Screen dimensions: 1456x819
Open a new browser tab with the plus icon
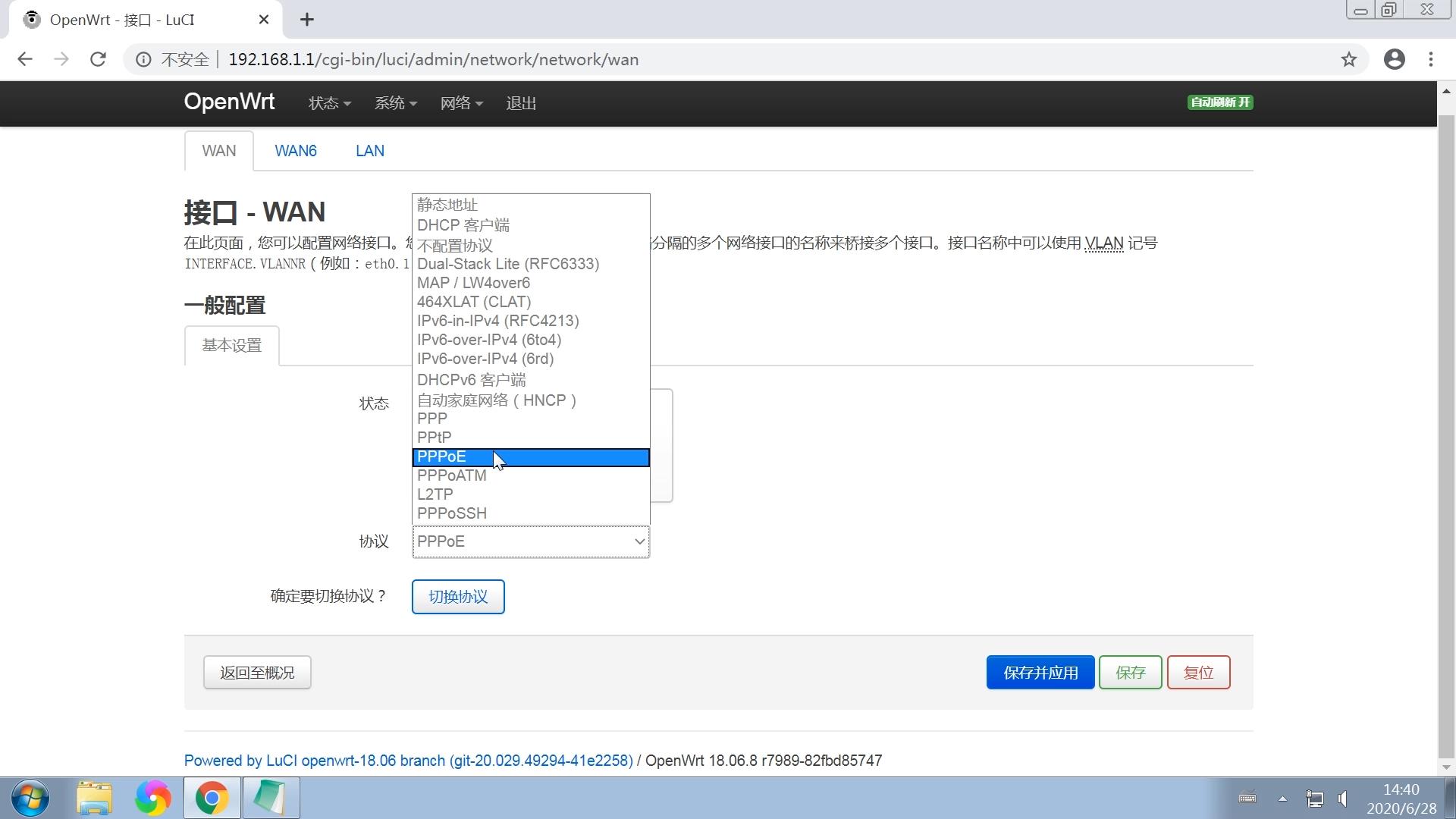307,20
